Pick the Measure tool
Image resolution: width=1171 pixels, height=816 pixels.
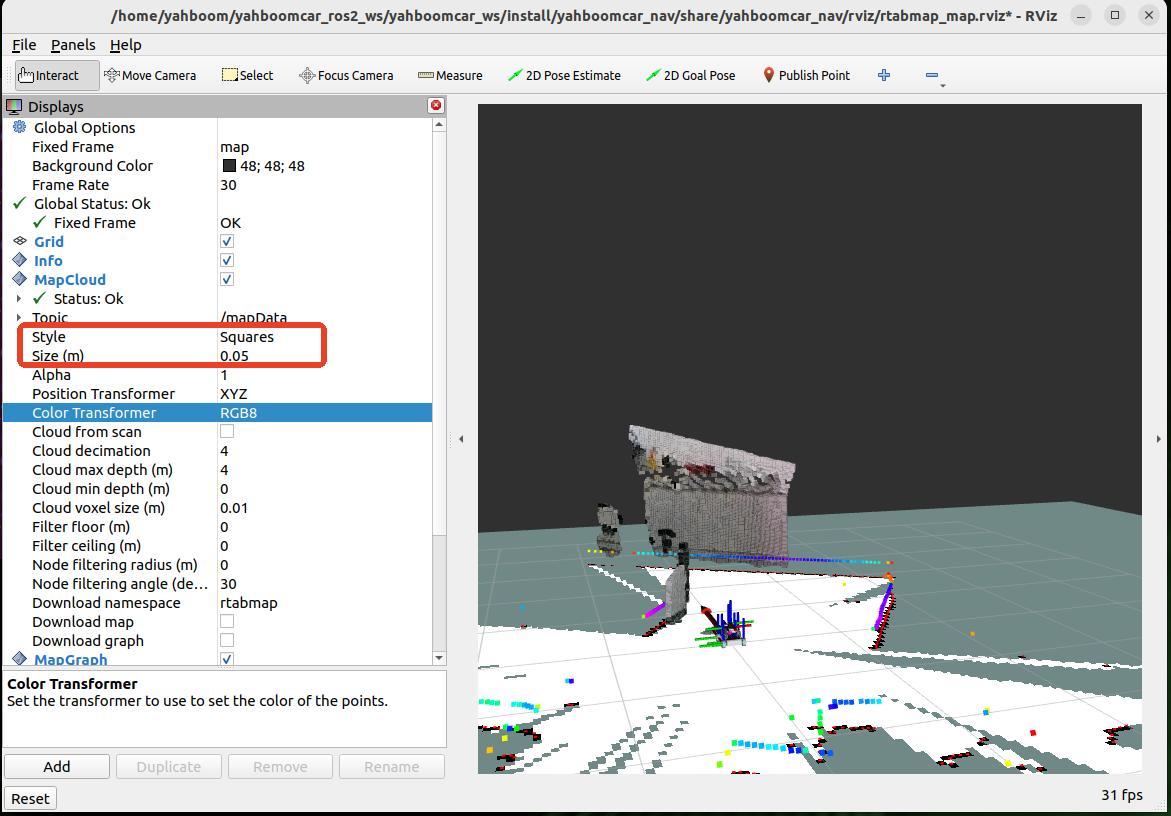450,76
